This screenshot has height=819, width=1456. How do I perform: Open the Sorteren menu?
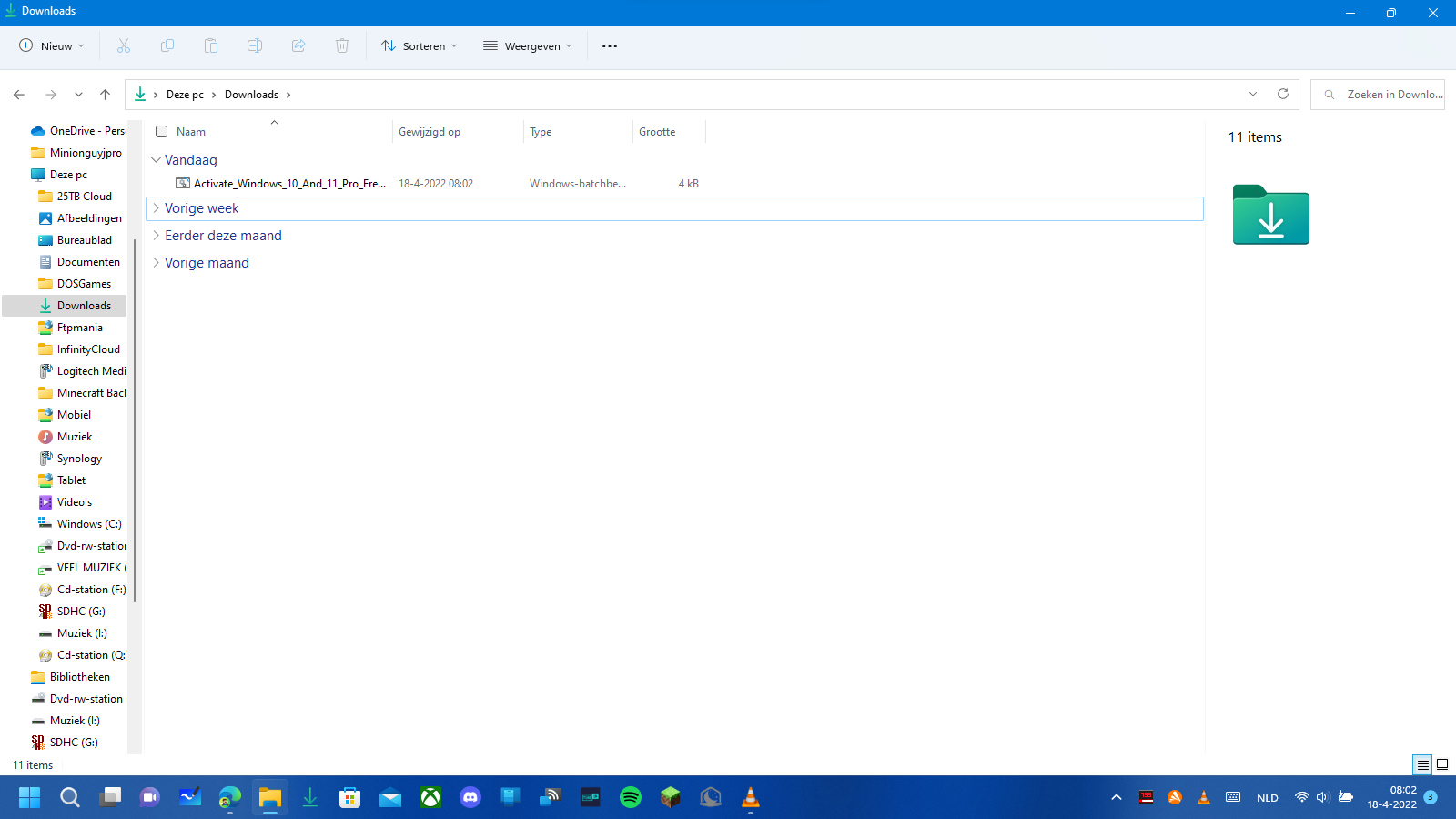pyautogui.click(x=419, y=45)
